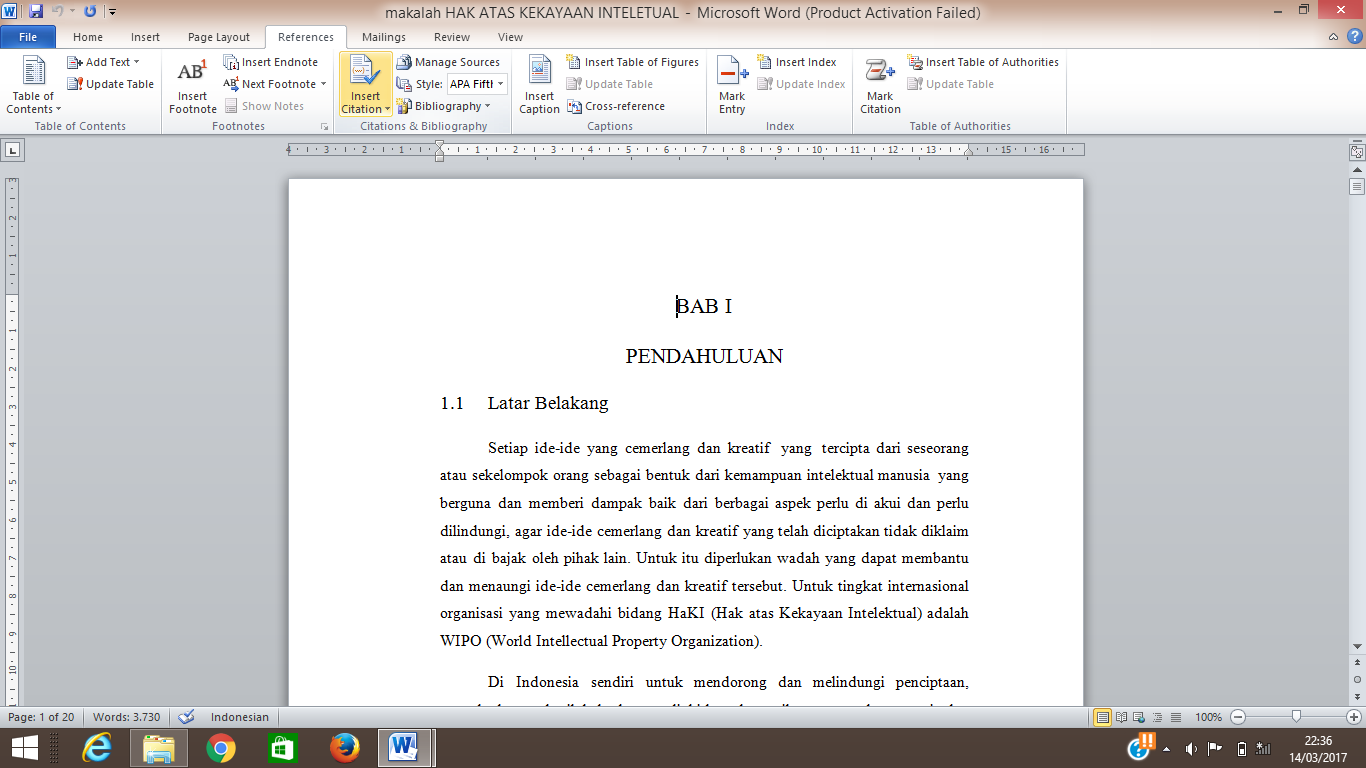Screen dimensions: 1366x768
Task: Click Update Table in Table of Contents group
Action: (x=110, y=84)
